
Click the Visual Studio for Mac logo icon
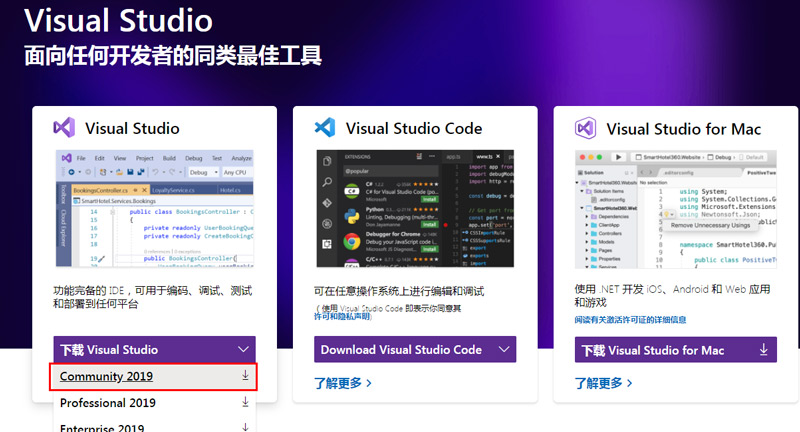pos(586,128)
